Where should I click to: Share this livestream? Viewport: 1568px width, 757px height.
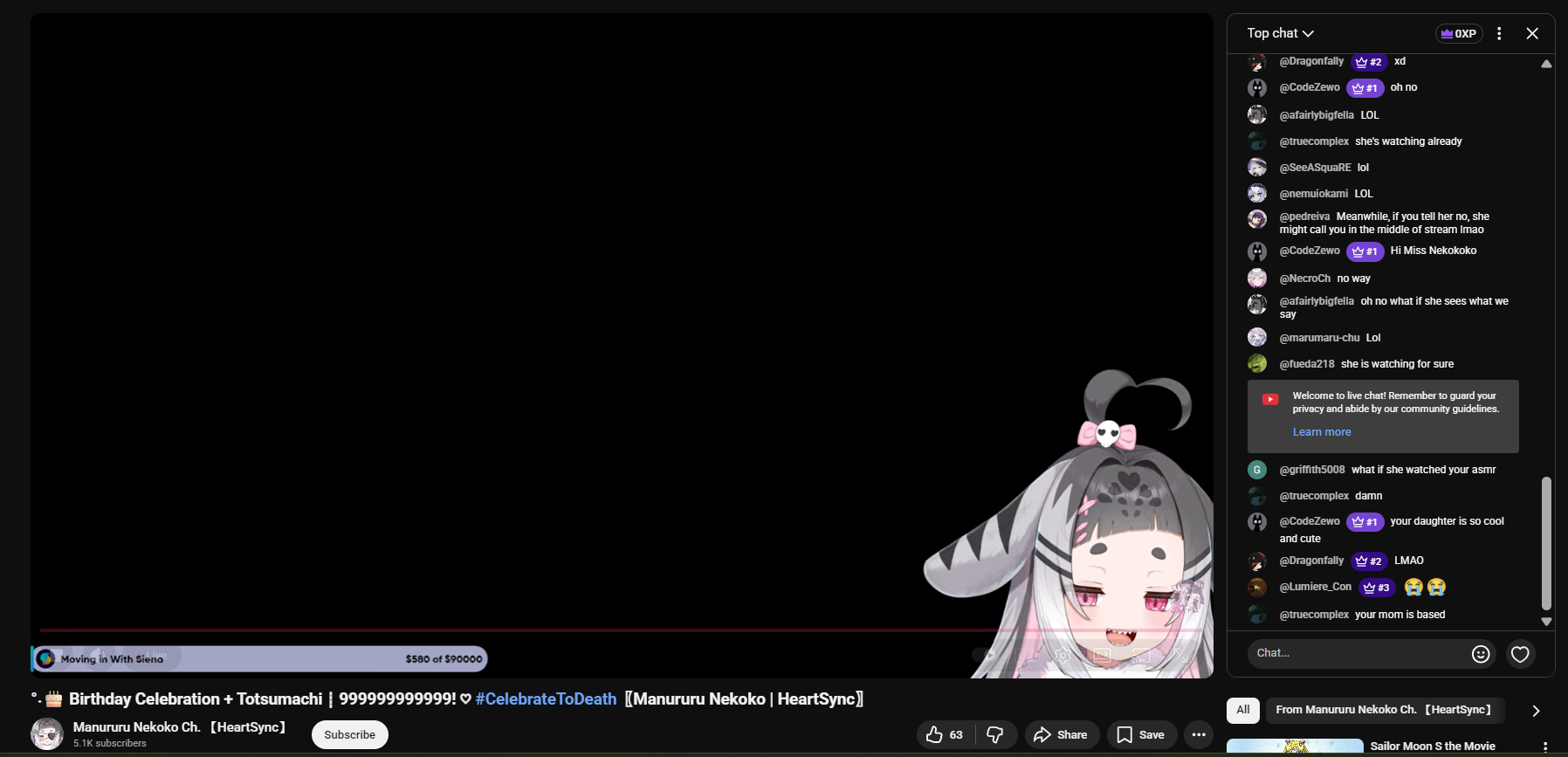pyautogui.click(x=1061, y=735)
